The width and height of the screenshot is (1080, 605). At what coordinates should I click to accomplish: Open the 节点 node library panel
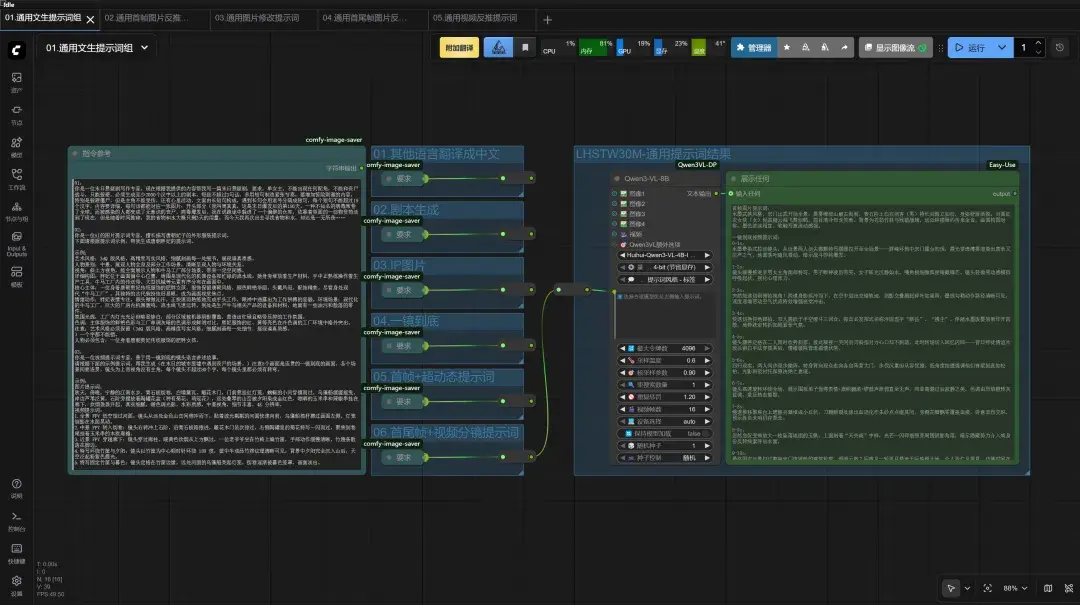pyautogui.click(x=17, y=114)
